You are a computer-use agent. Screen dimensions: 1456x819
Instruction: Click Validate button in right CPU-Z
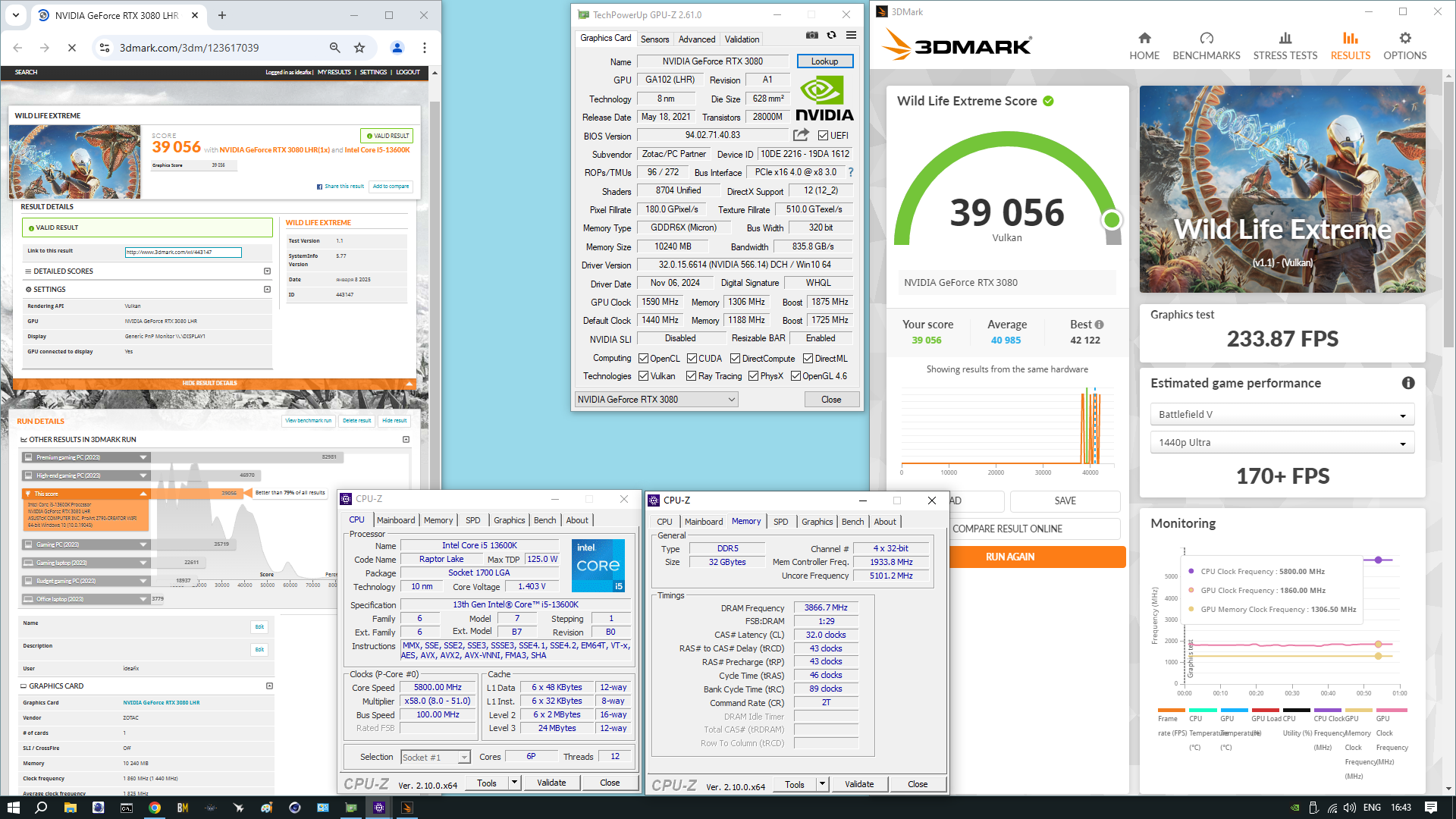coord(859,784)
